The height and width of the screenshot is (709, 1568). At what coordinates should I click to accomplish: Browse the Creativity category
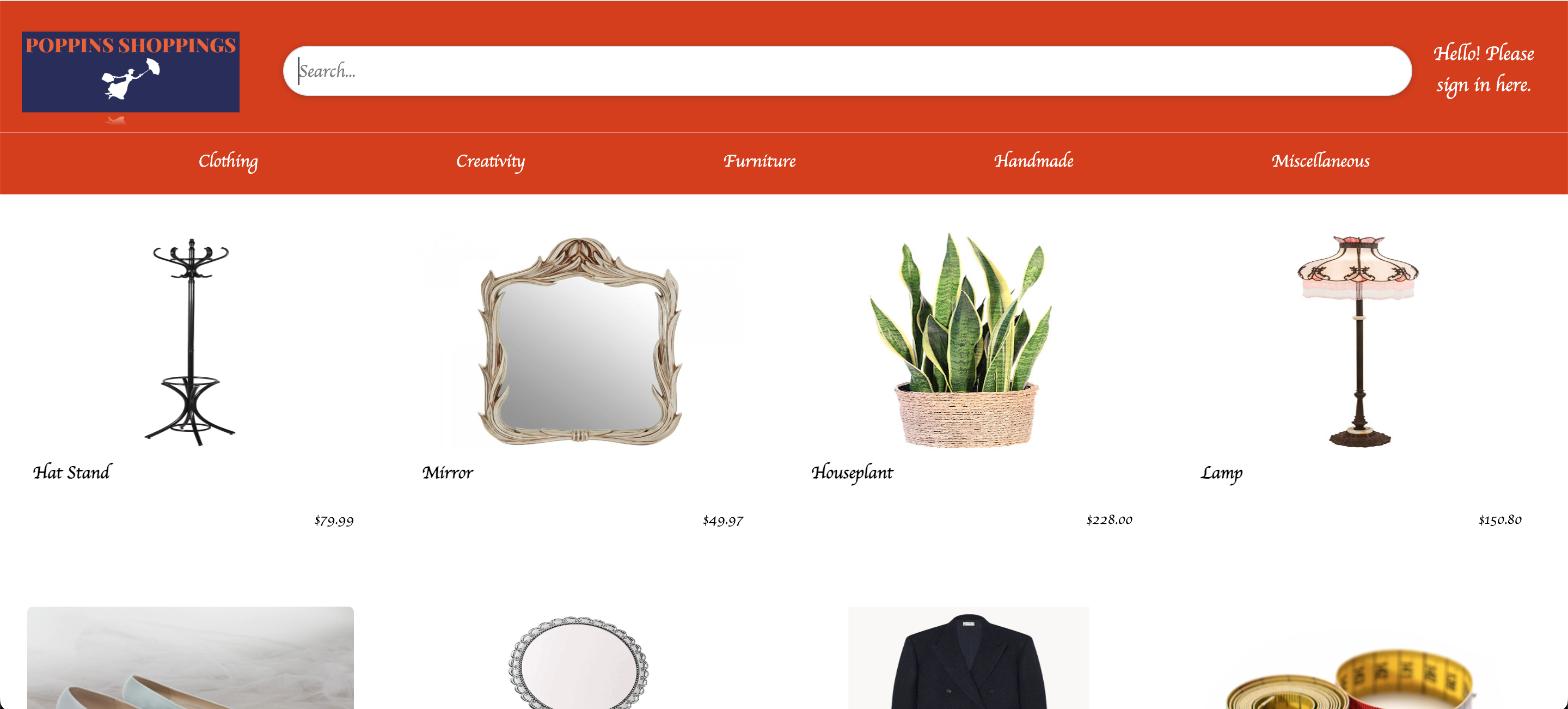click(x=490, y=161)
